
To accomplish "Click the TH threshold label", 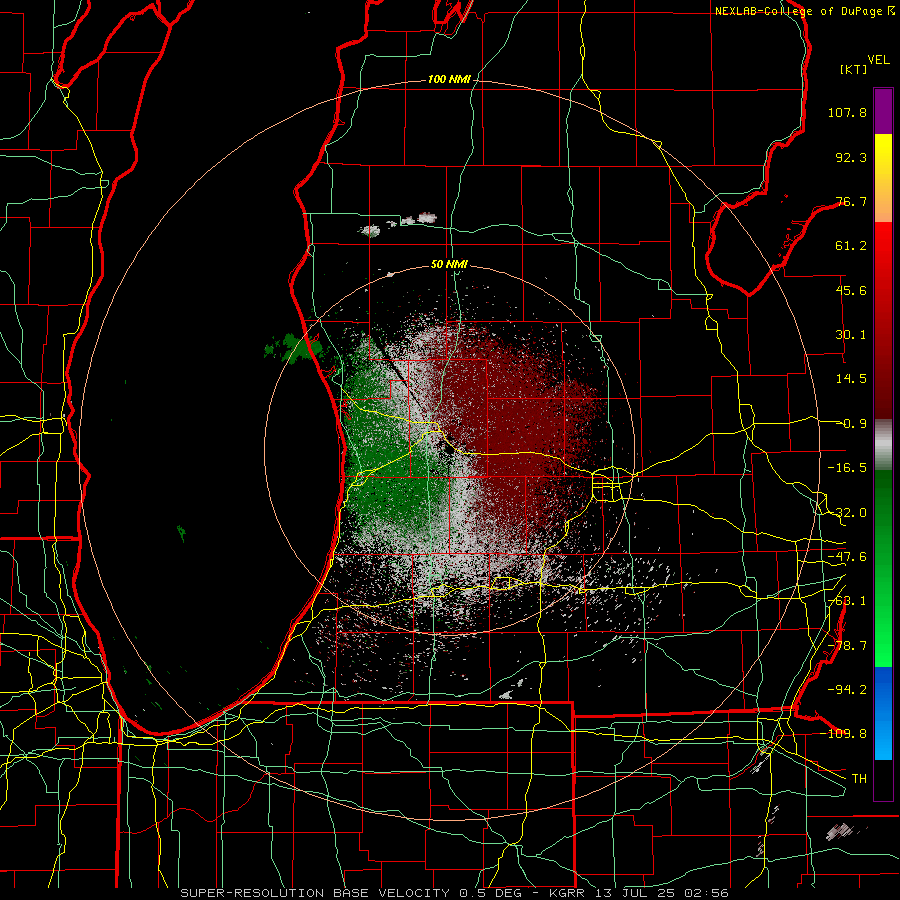I will click(x=859, y=778).
